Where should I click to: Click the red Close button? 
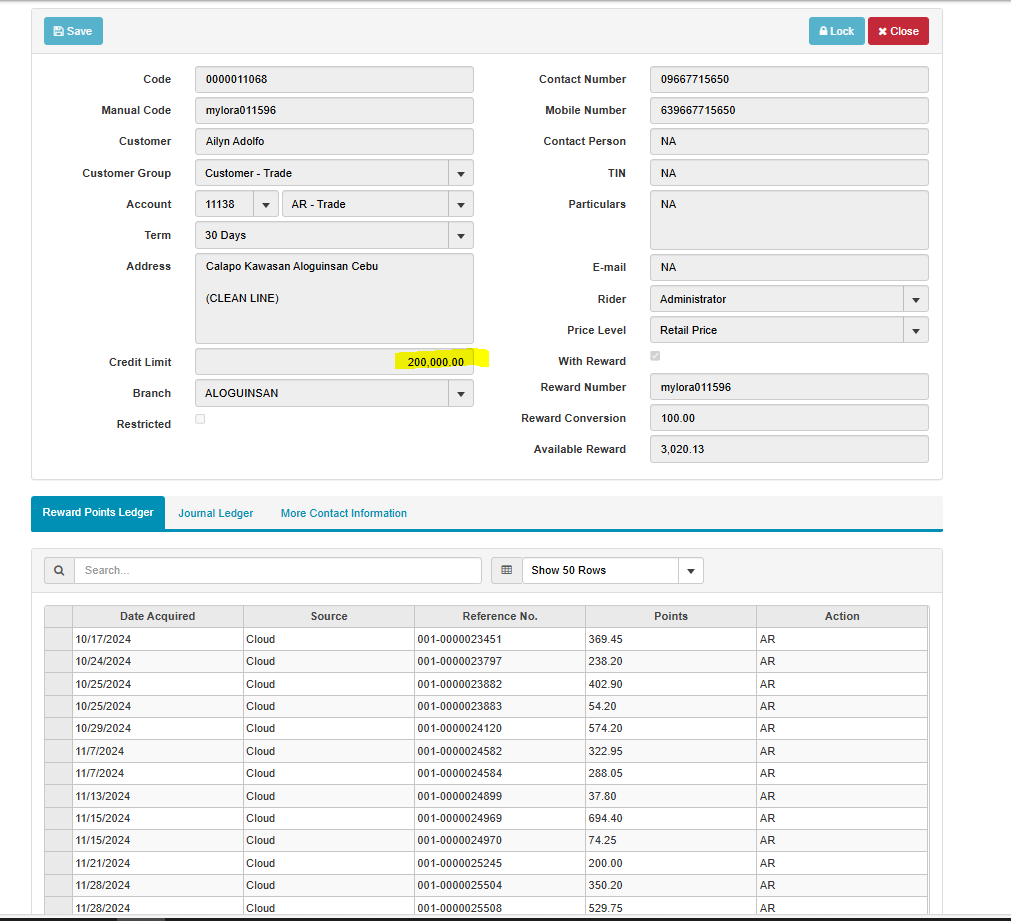coord(897,31)
